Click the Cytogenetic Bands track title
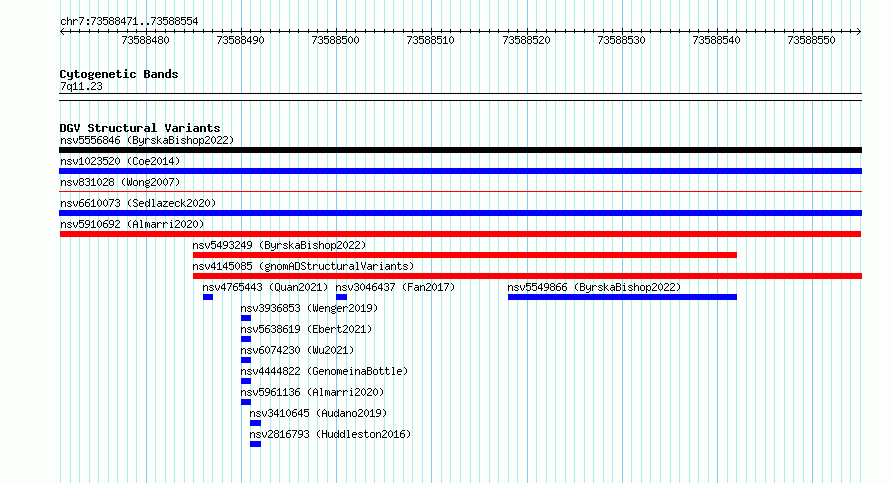 (119, 74)
